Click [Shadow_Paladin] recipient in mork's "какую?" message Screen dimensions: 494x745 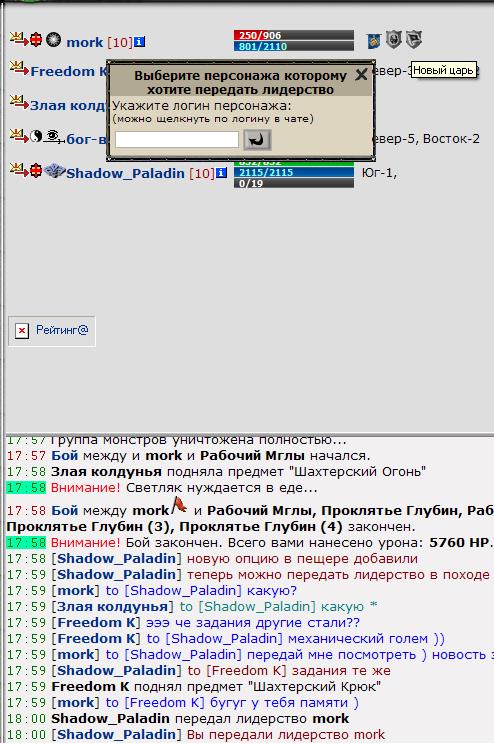tap(183, 591)
